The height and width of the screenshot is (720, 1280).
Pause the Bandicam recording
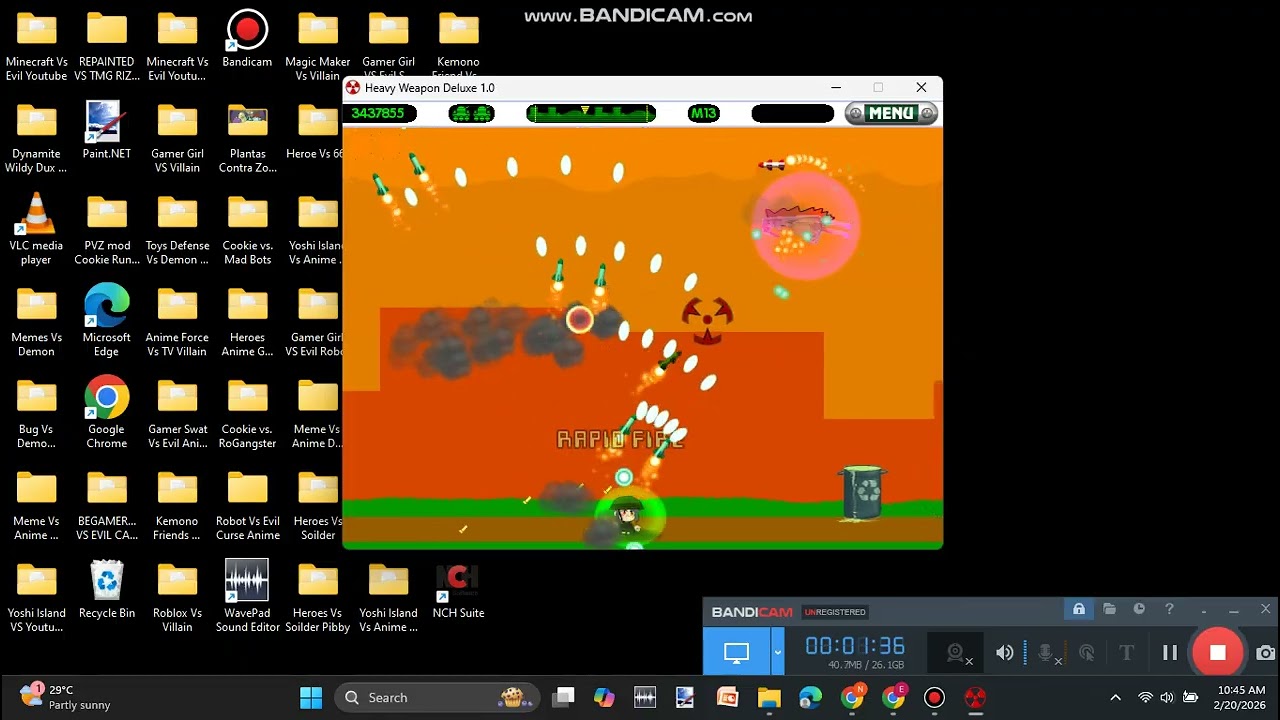[x=1169, y=653]
